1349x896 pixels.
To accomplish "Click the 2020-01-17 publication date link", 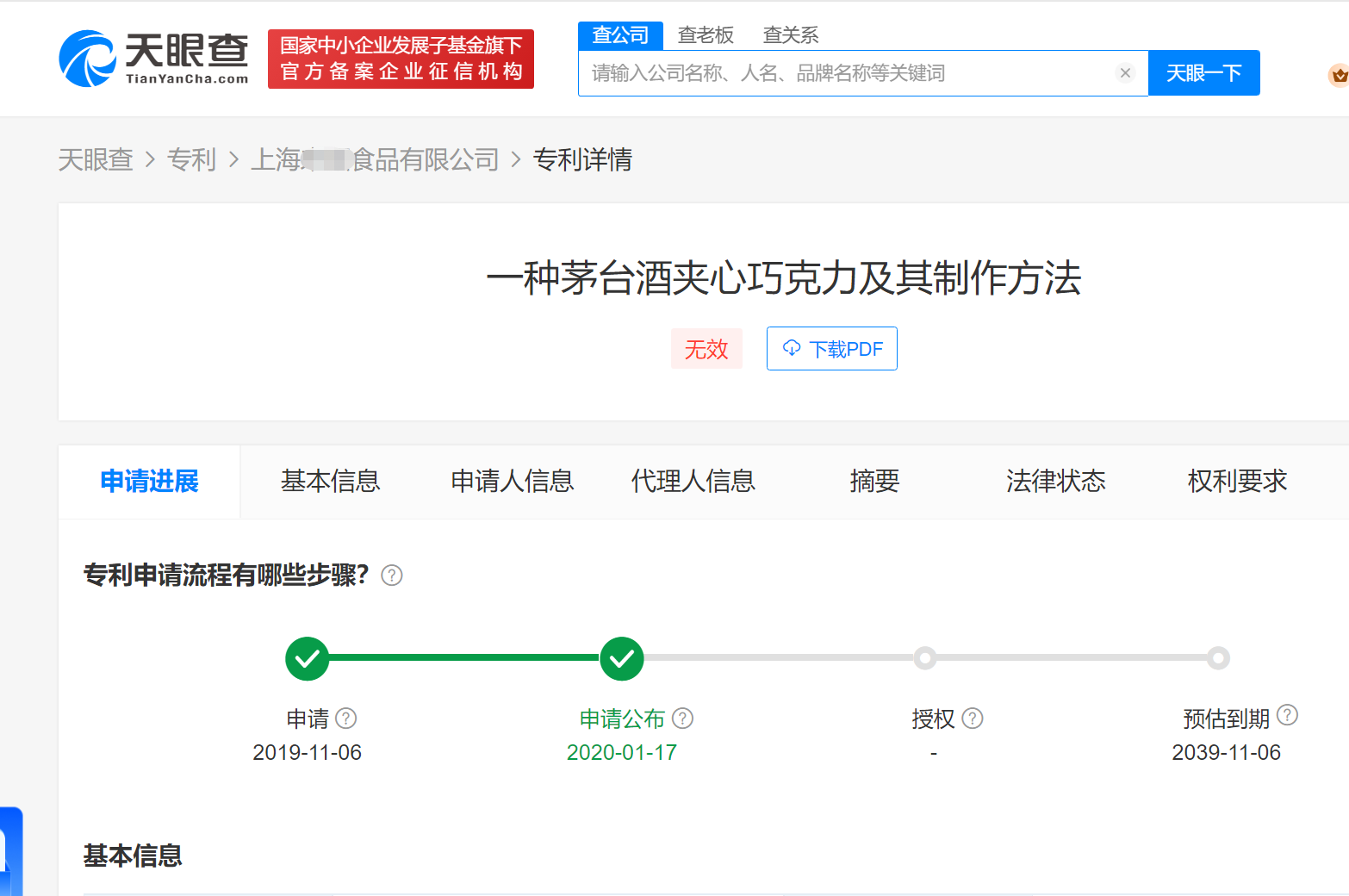I will [622, 751].
